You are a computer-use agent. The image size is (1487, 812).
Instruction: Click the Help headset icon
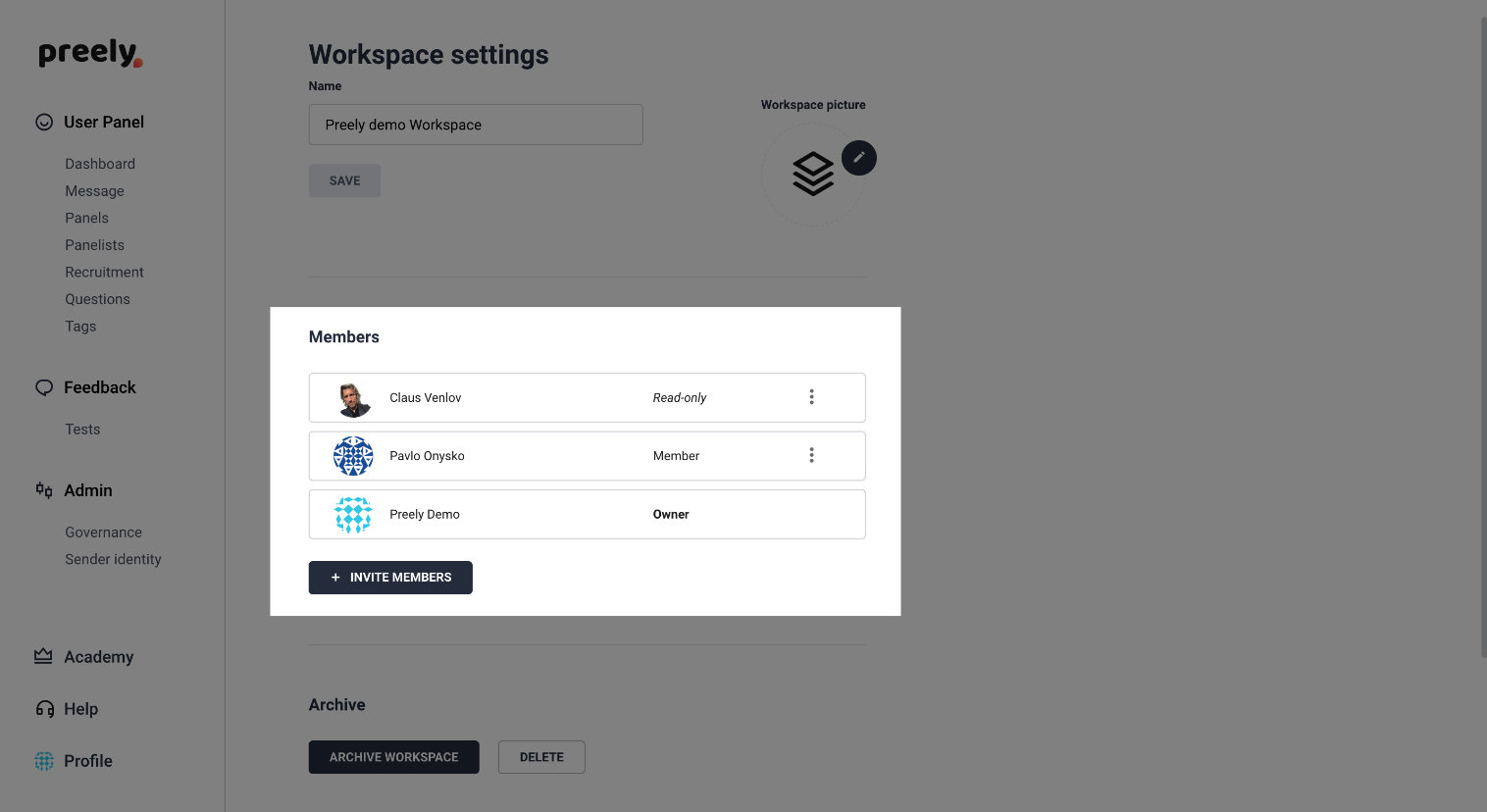(x=44, y=709)
